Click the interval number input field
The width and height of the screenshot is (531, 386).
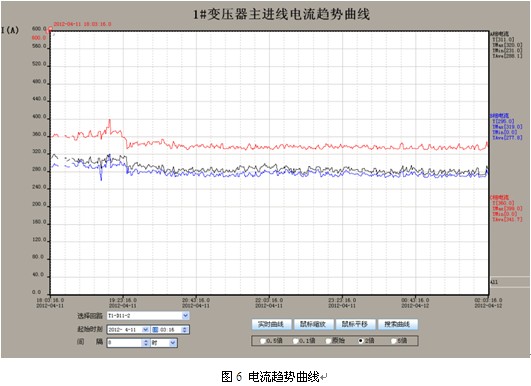(x=125, y=343)
